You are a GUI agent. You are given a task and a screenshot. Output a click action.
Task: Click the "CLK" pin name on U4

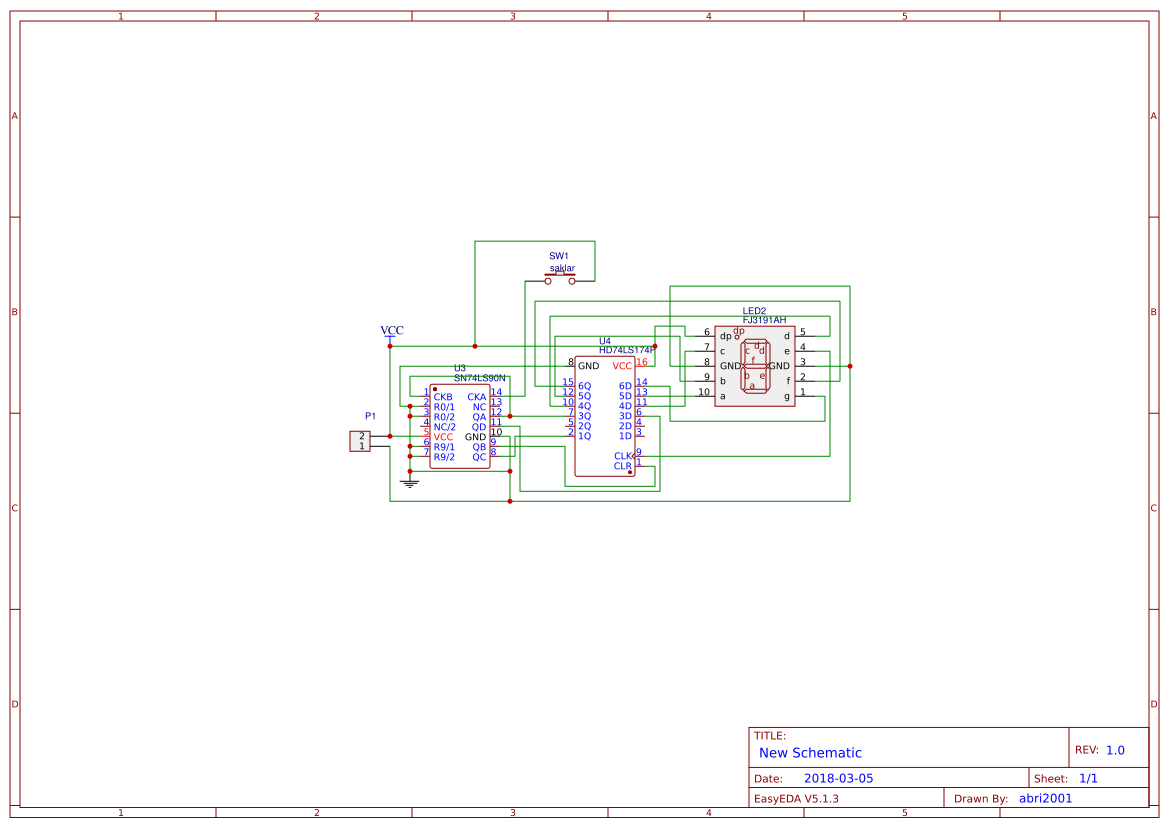click(623, 456)
